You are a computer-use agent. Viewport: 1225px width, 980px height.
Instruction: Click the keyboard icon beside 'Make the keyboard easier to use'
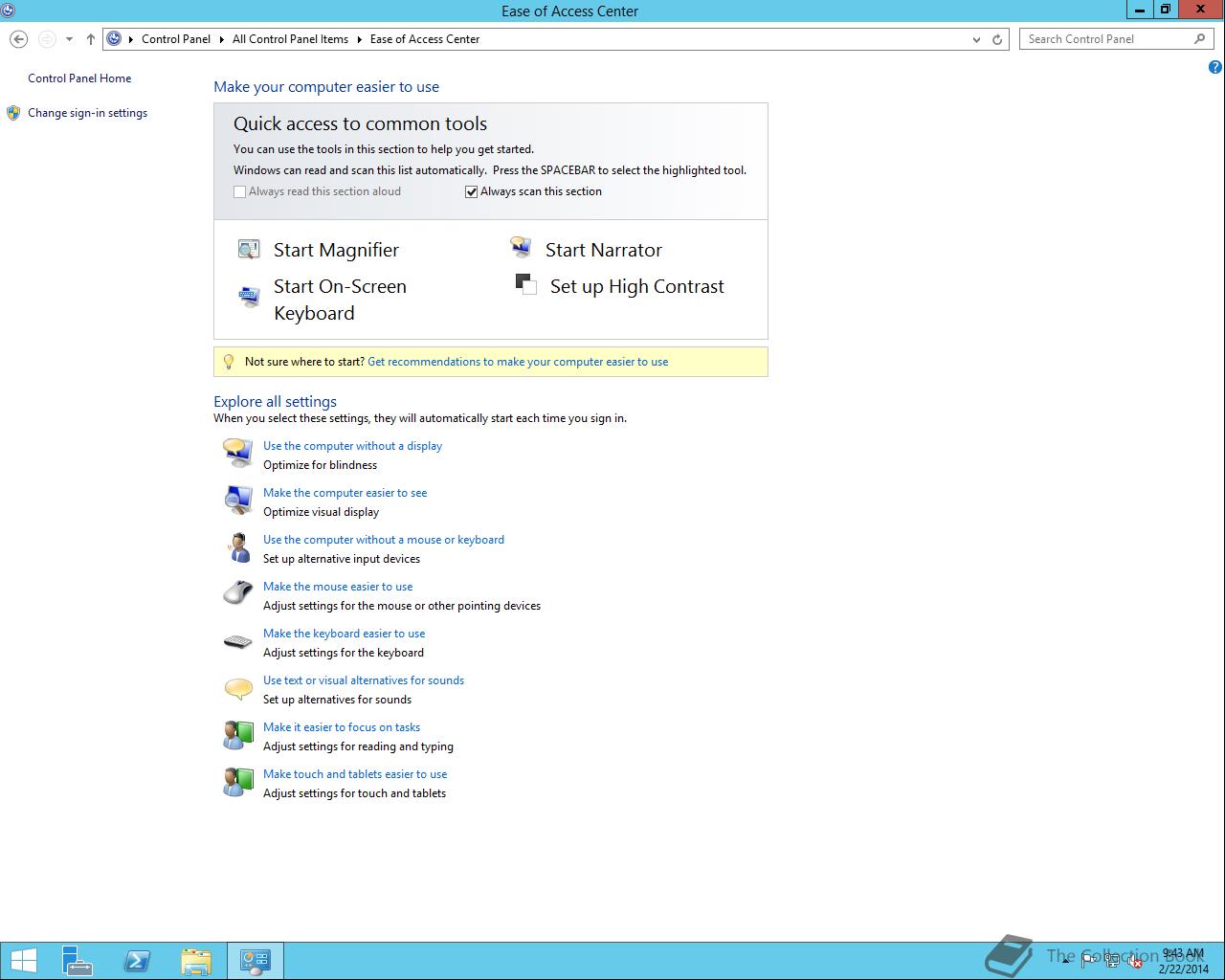237,641
